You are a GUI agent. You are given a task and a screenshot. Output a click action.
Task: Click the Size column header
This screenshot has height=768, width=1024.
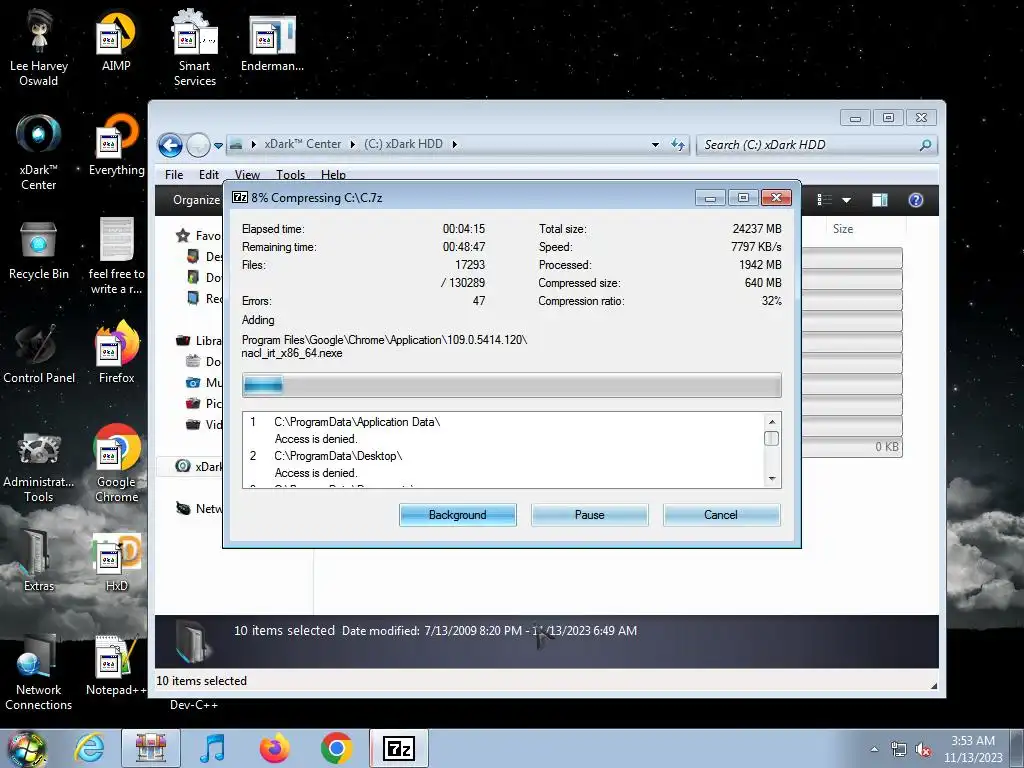843,229
